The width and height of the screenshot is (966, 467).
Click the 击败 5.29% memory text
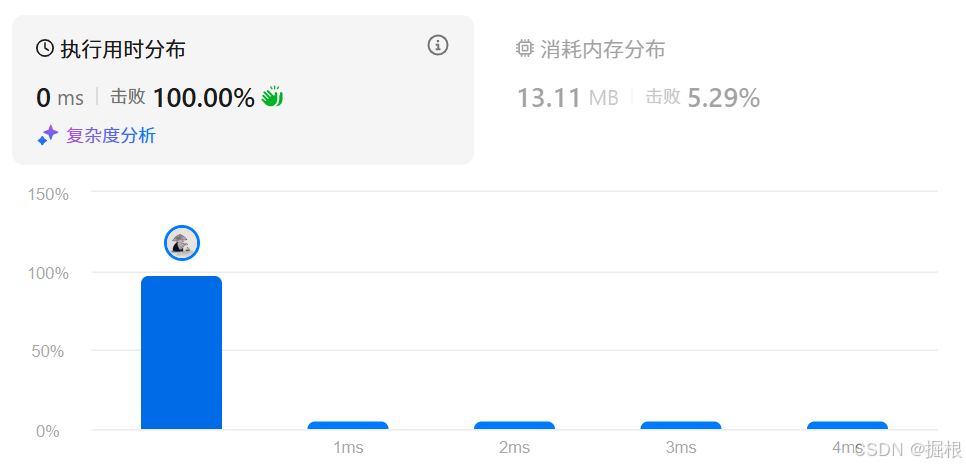coord(702,97)
